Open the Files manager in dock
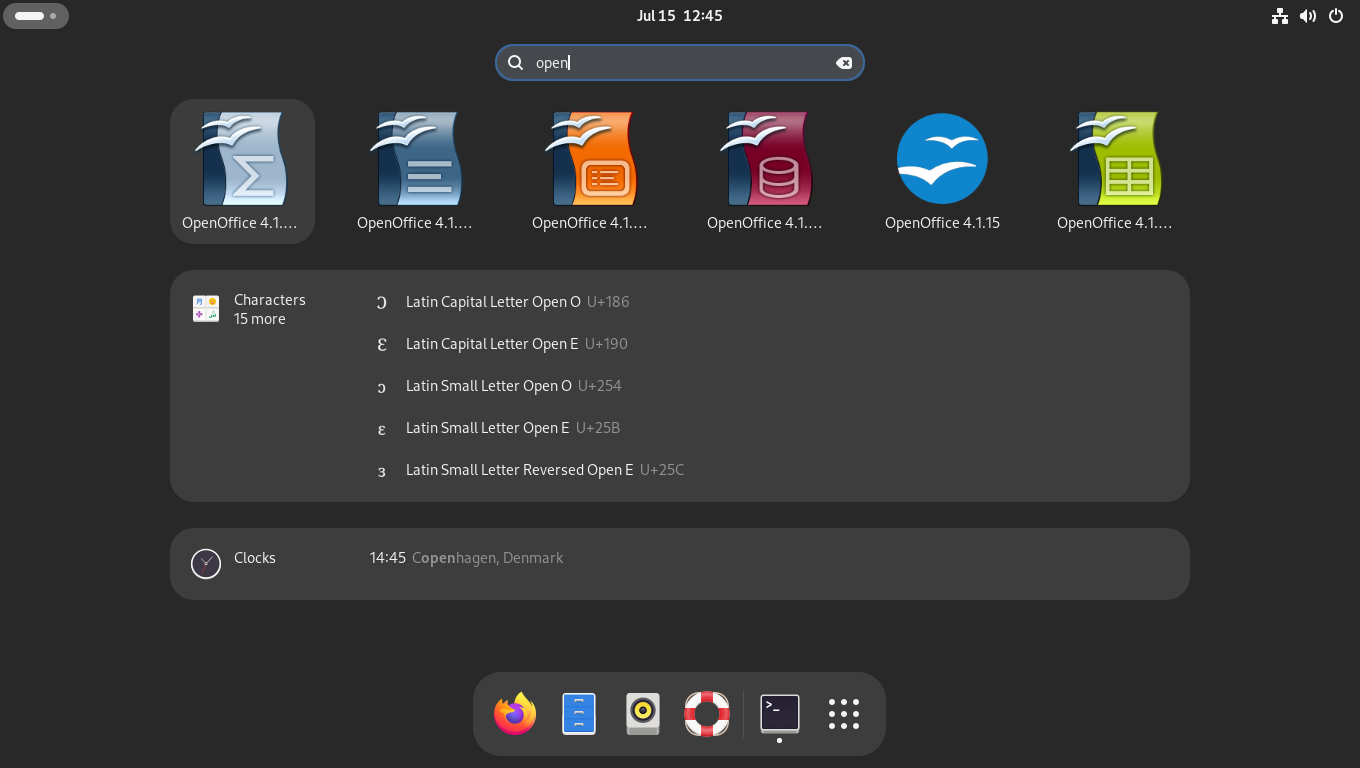 [x=579, y=714]
